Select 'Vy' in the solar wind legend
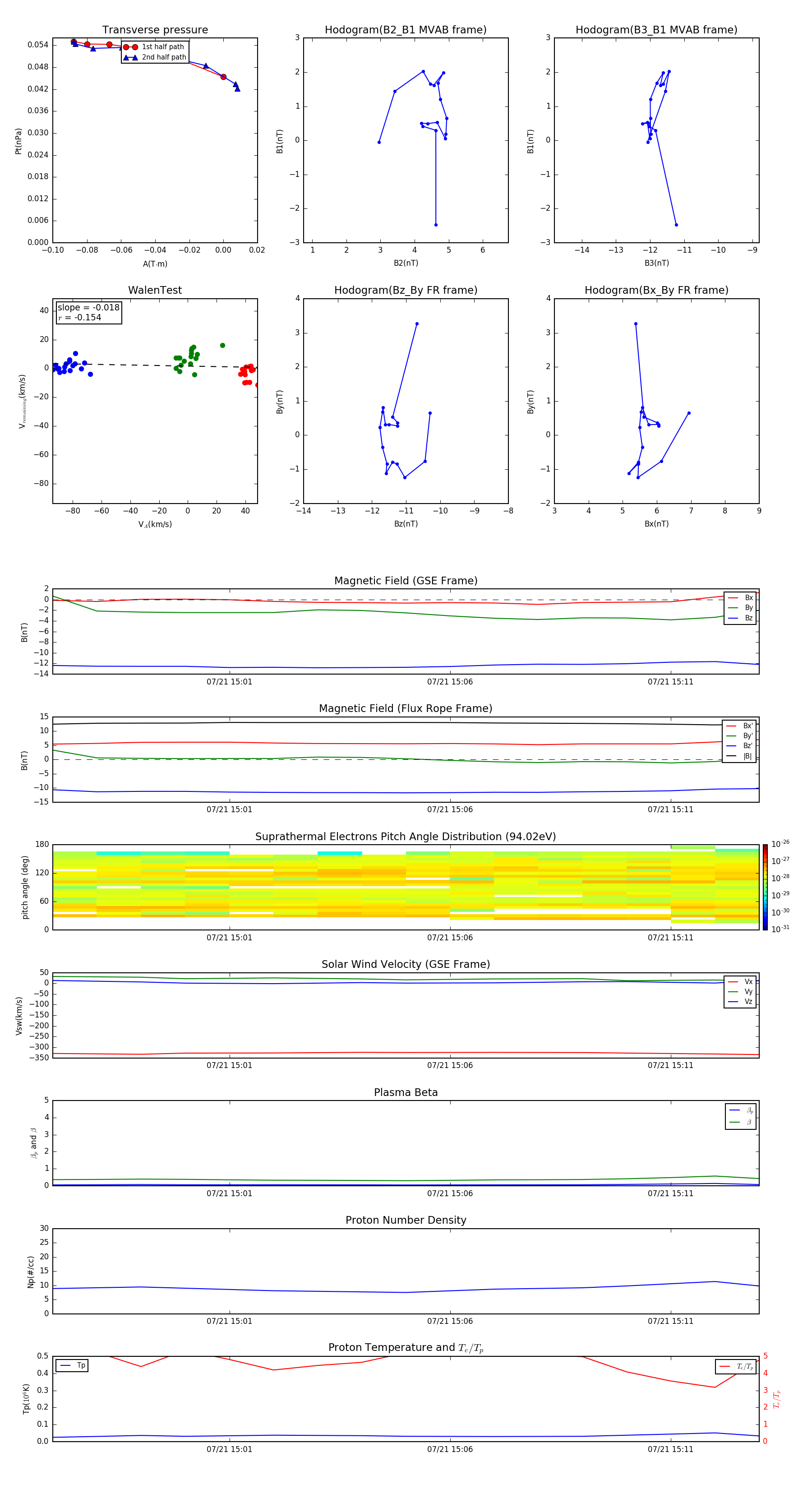 [741, 991]
